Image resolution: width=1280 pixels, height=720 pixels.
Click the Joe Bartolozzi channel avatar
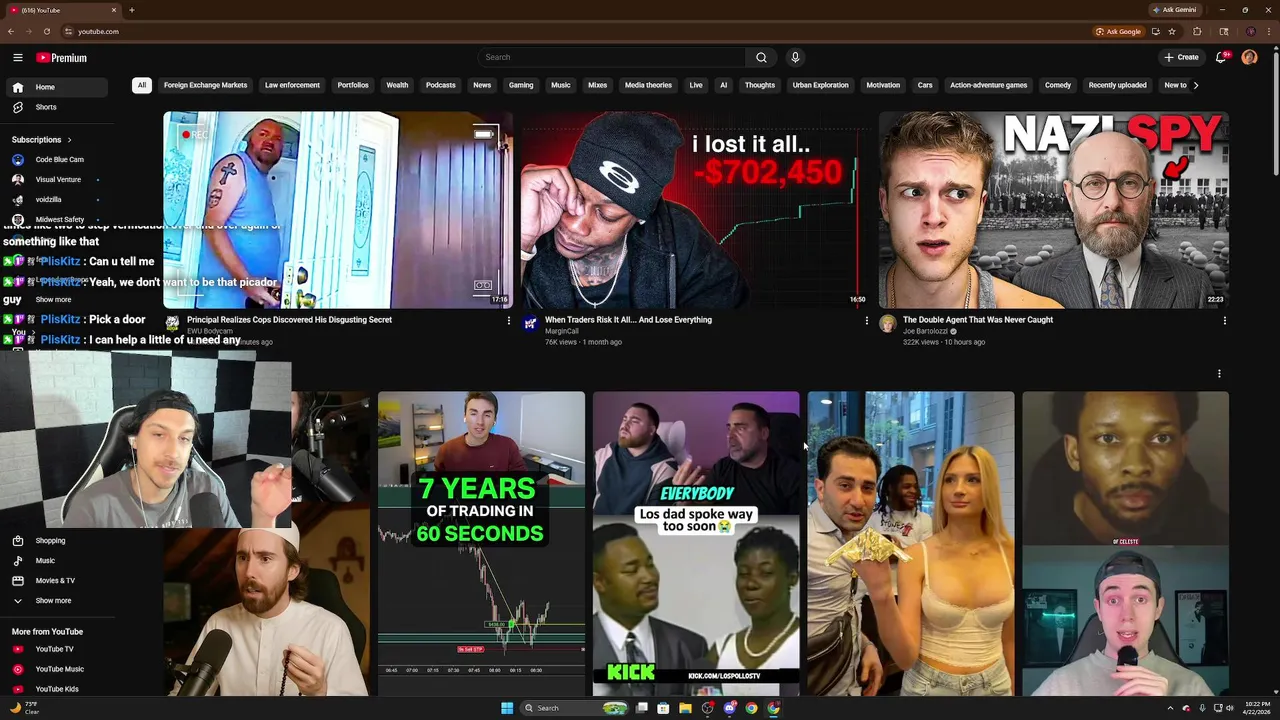click(x=887, y=323)
